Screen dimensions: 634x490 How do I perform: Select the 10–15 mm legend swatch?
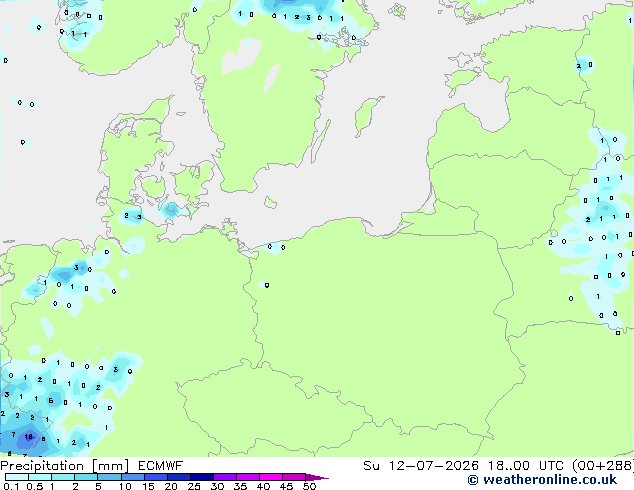coord(132,477)
